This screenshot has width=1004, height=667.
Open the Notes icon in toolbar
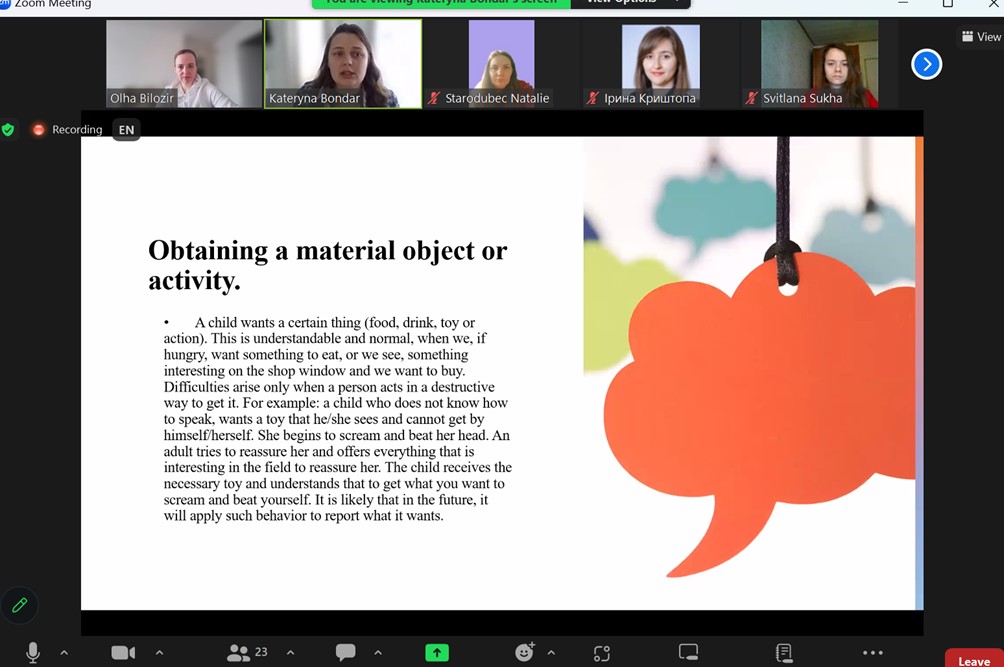(x=784, y=652)
